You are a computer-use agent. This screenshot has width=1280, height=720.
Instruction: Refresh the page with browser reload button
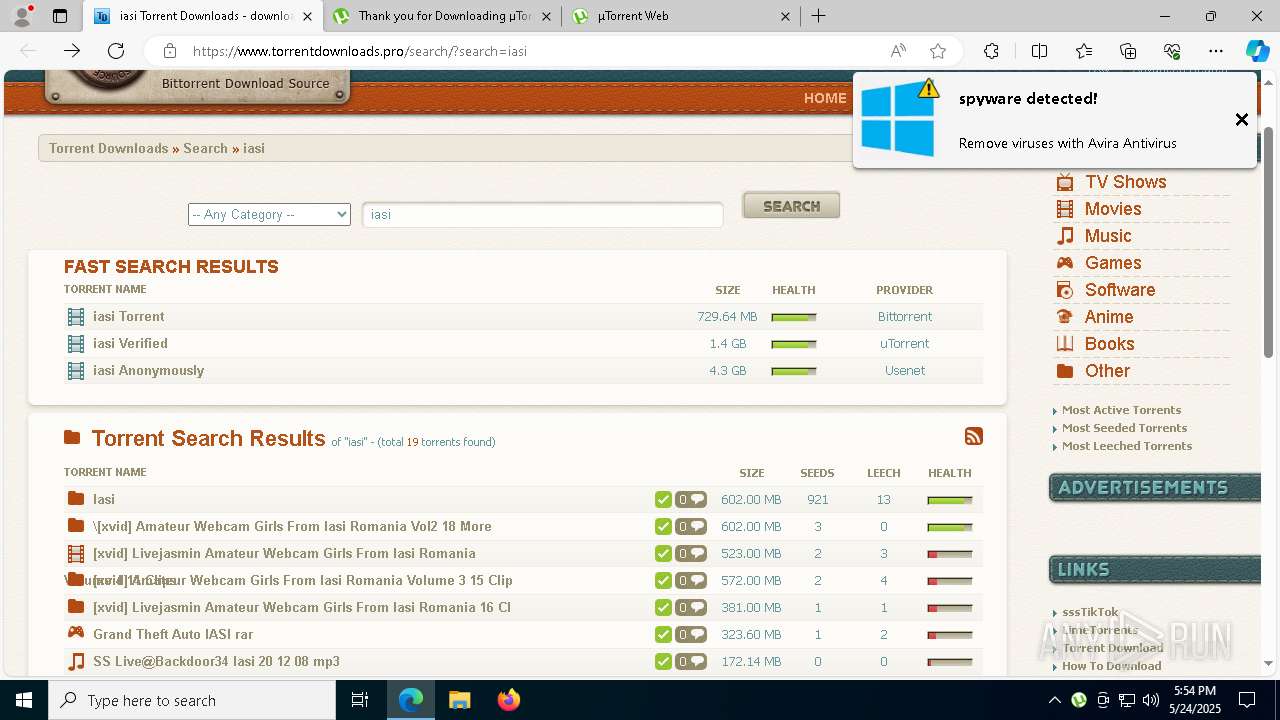point(116,51)
